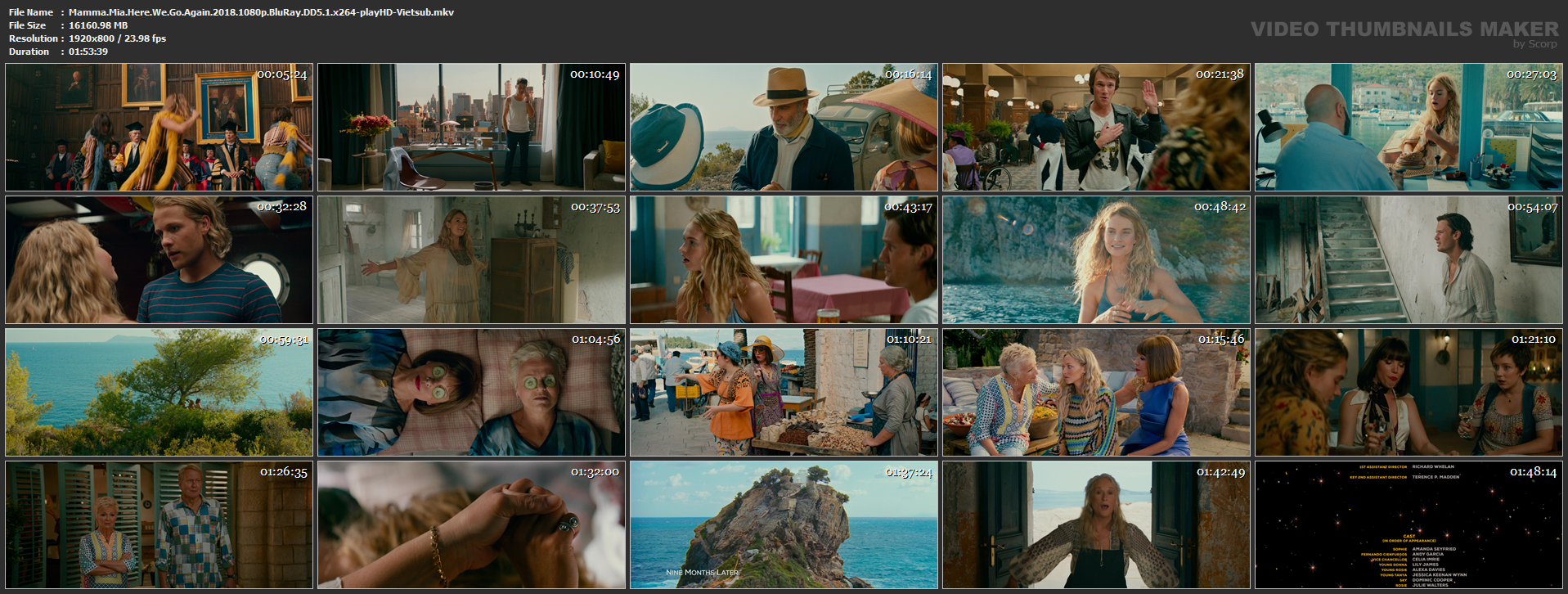1568x594 pixels.
Task: Click the thumbnail timestamped 00:48:42
Action: coord(1096,259)
